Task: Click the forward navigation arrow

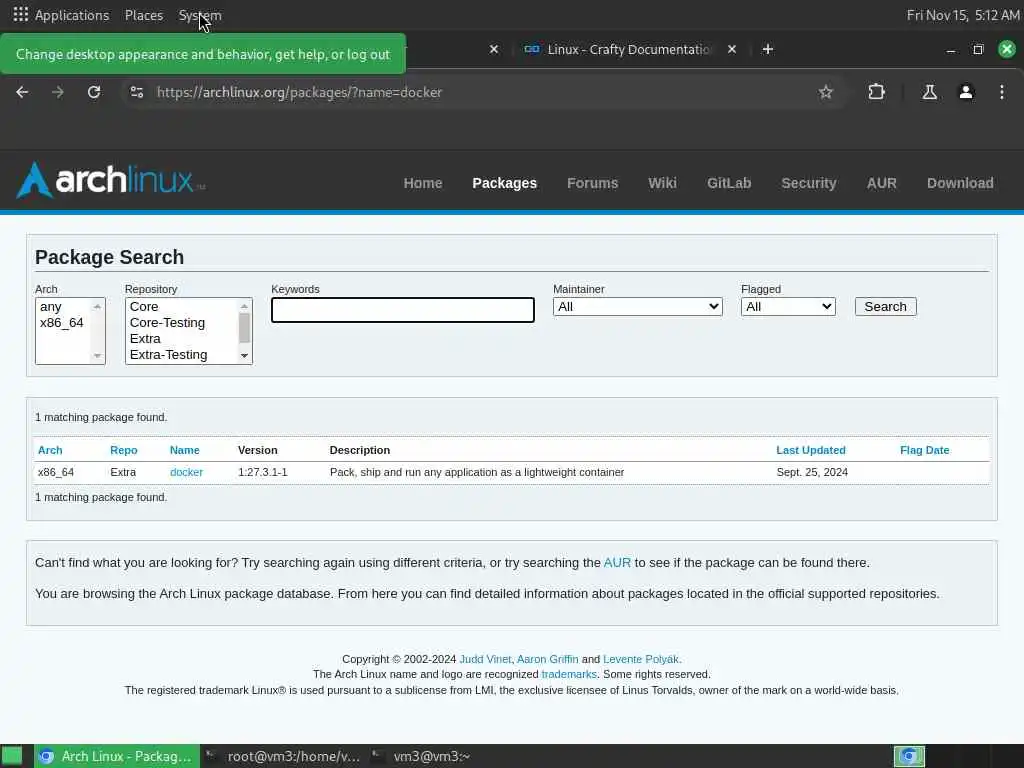Action: point(58,92)
